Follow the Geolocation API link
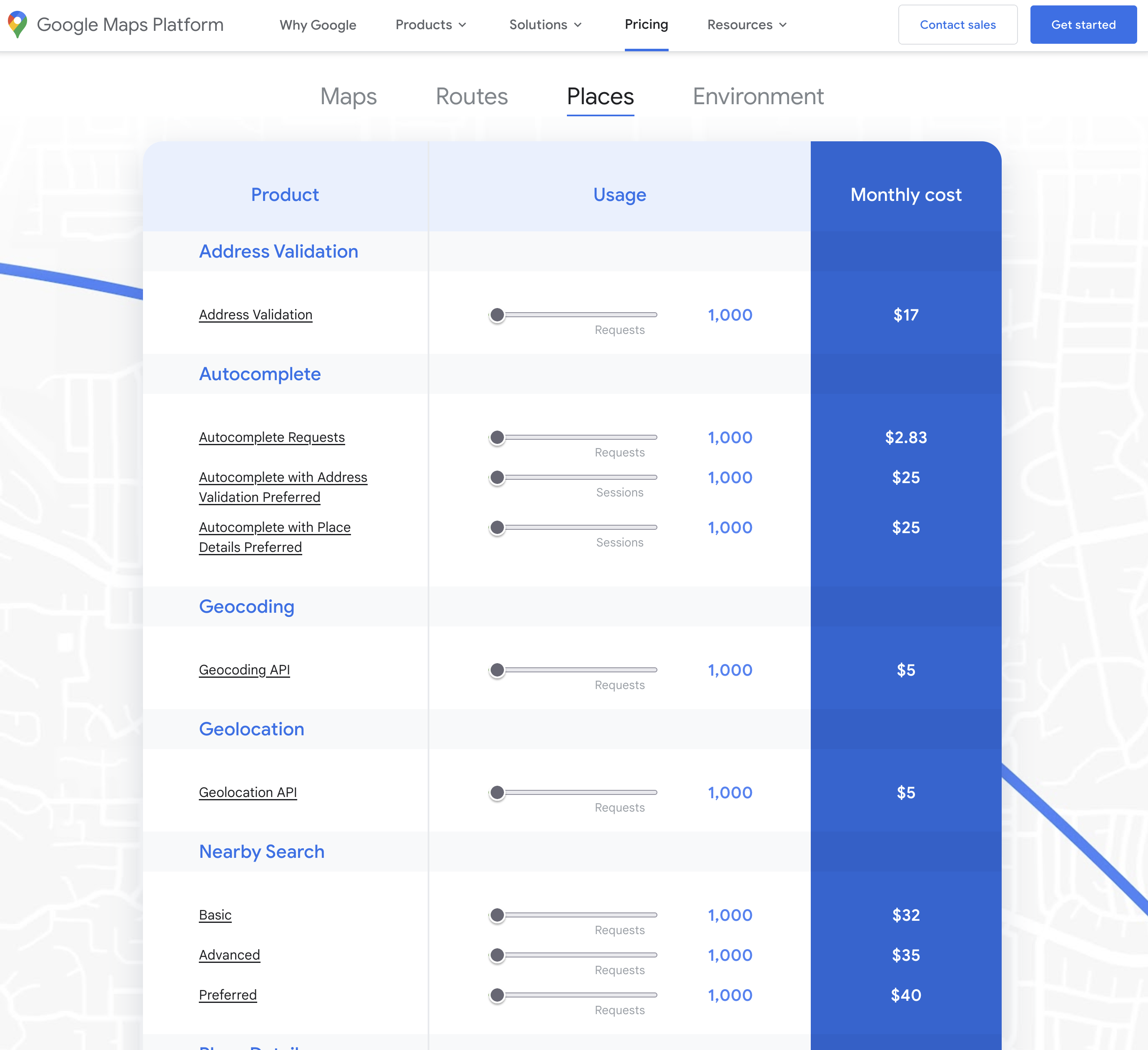Screen dimensions: 1148x1050 click(x=248, y=793)
